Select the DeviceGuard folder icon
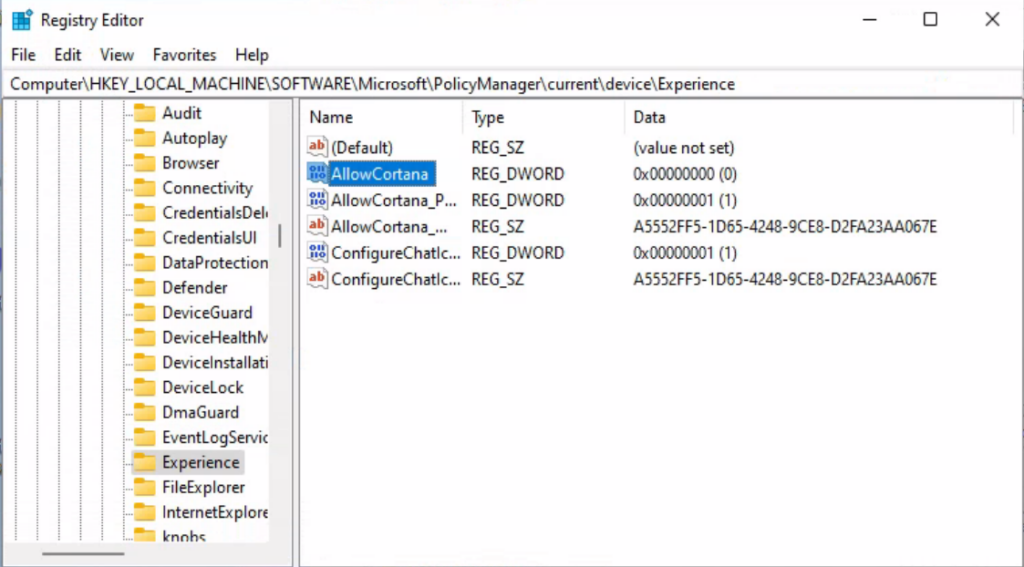The height and width of the screenshot is (567, 1024). point(144,312)
